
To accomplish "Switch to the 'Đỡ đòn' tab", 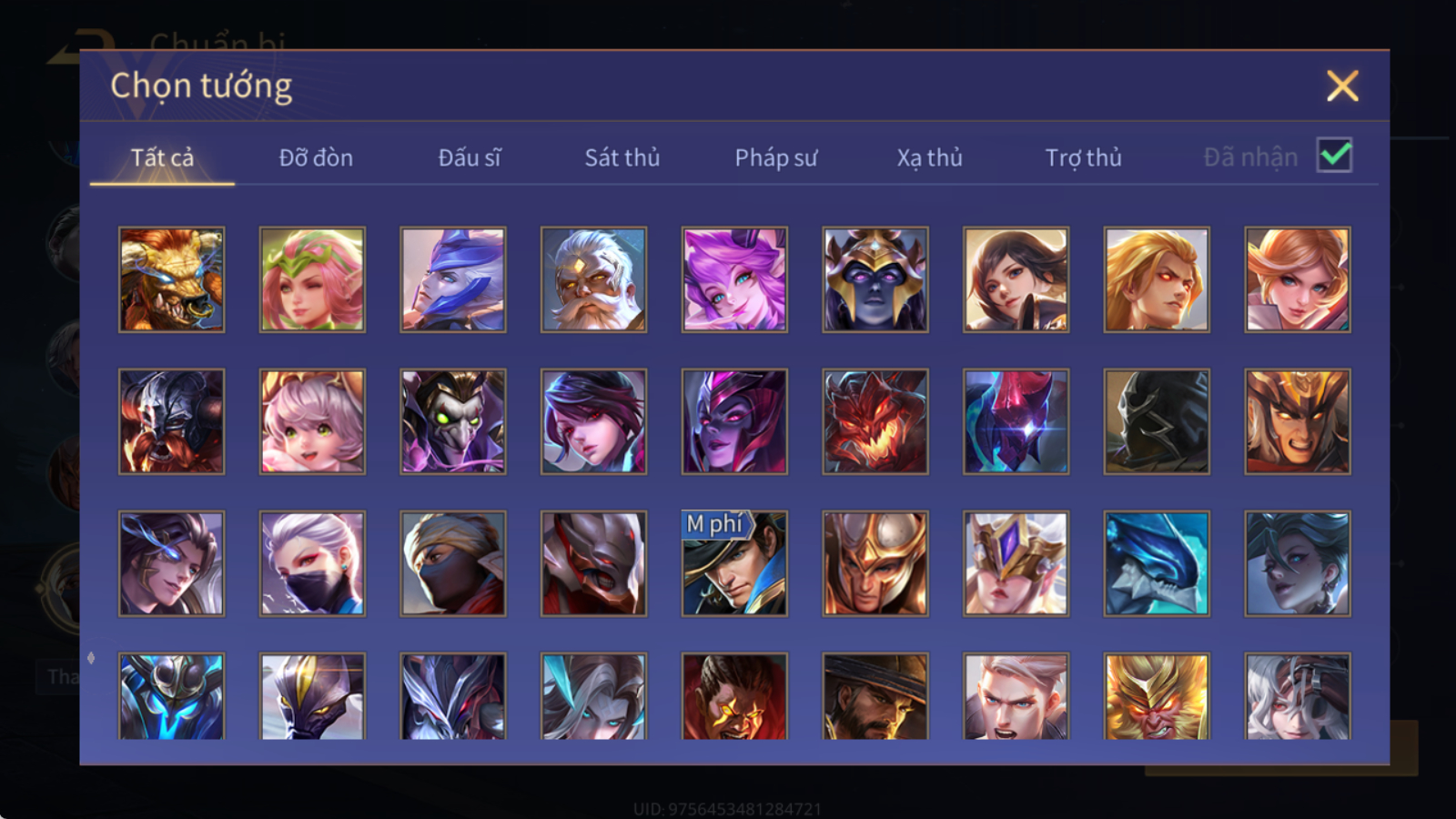I will [x=316, y=157].
